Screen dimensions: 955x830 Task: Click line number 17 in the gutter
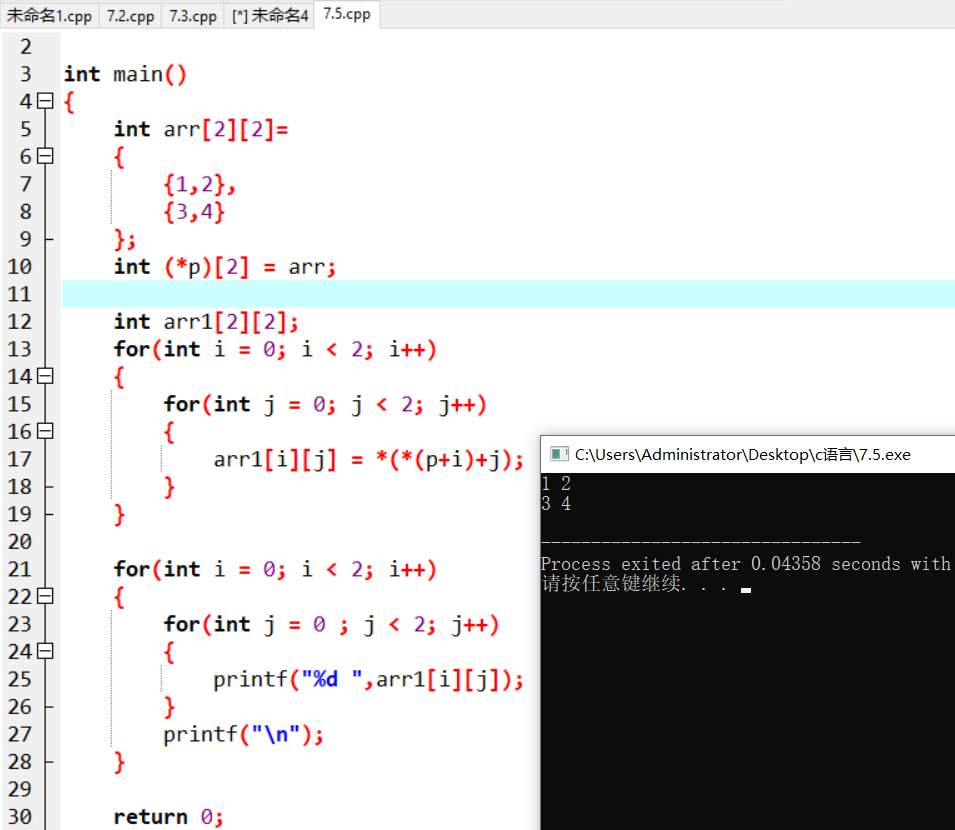[19, 459]
